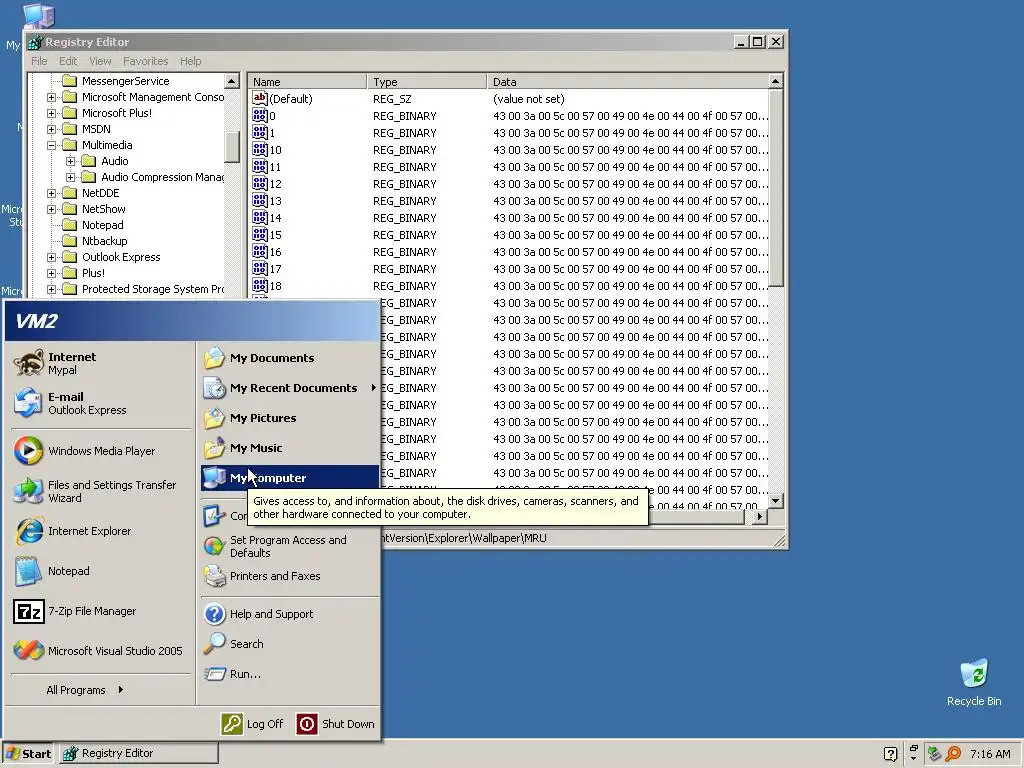The width and height of the screenshot is (1024, 768).
Task: Open Printers and Faxes
Action: pos(290,576)
